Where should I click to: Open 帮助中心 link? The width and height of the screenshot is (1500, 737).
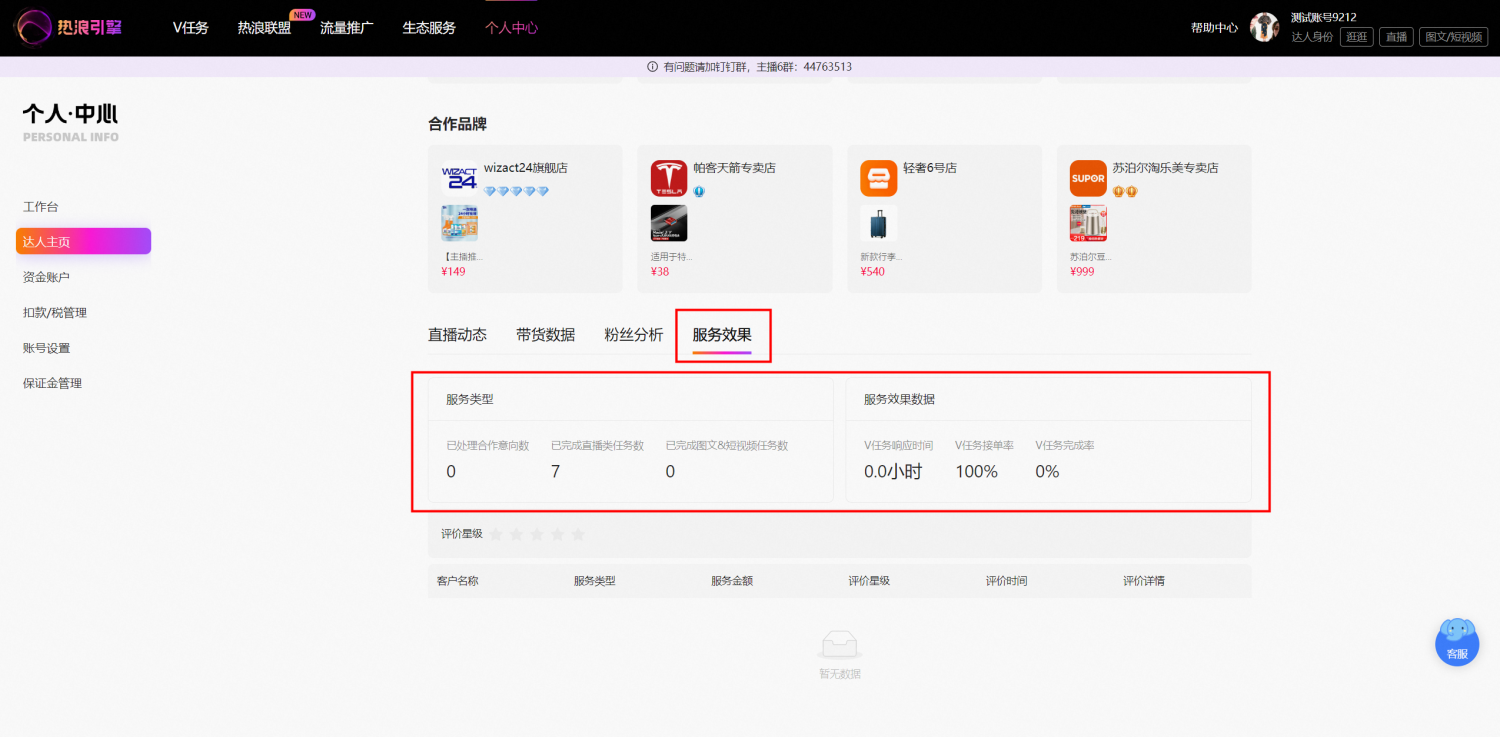pos(1214,28)
